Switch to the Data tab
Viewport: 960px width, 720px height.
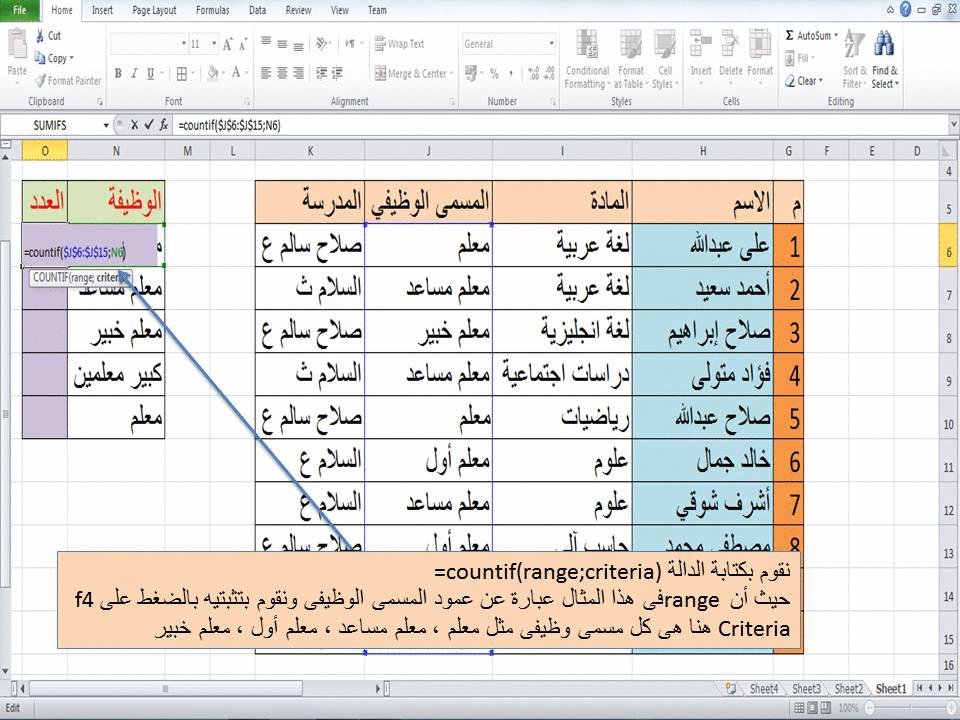(257, 10)
